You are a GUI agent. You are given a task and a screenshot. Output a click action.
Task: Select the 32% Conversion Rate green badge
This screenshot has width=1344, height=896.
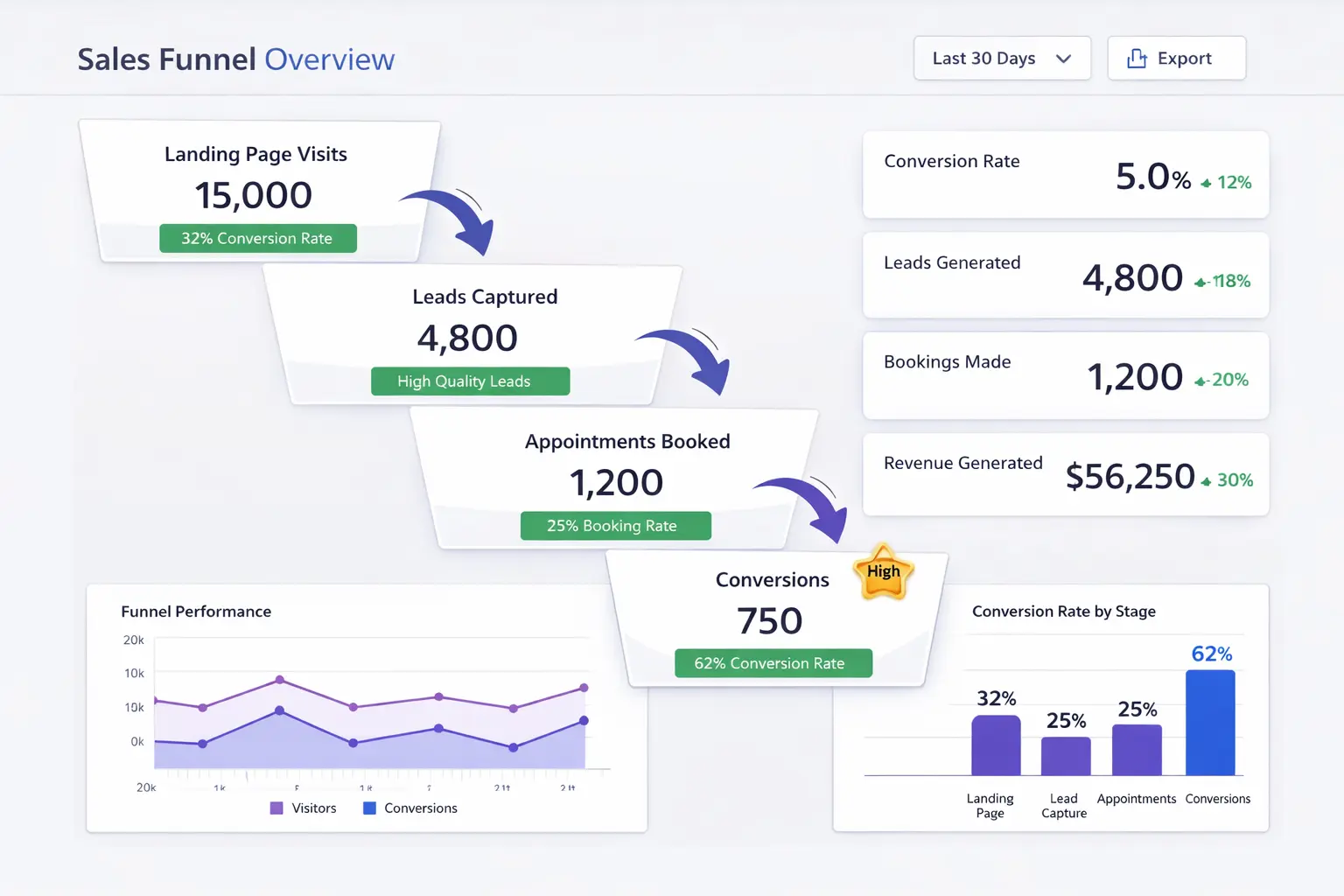click(x=257, y=238)
